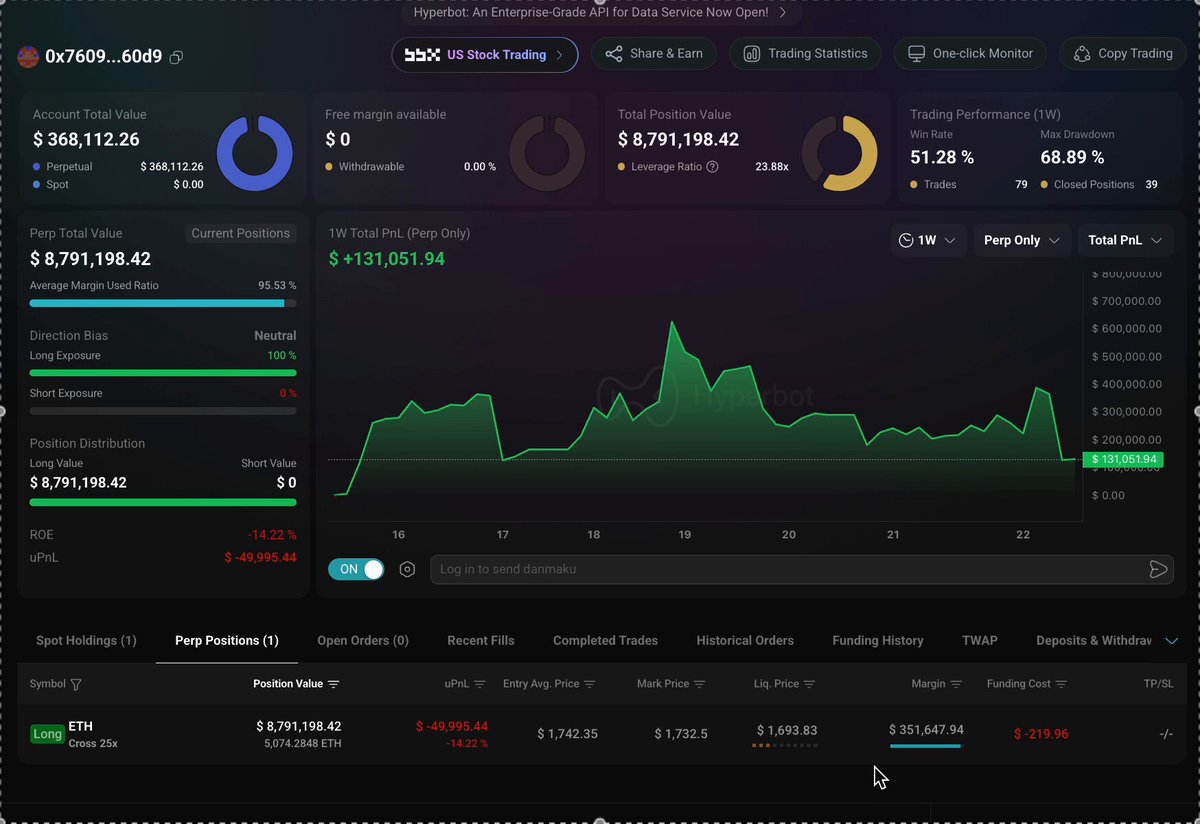The width and height of the screenshot is (1200, 824).
Task: Start Copy Trading
Action: click(1123, 54)
